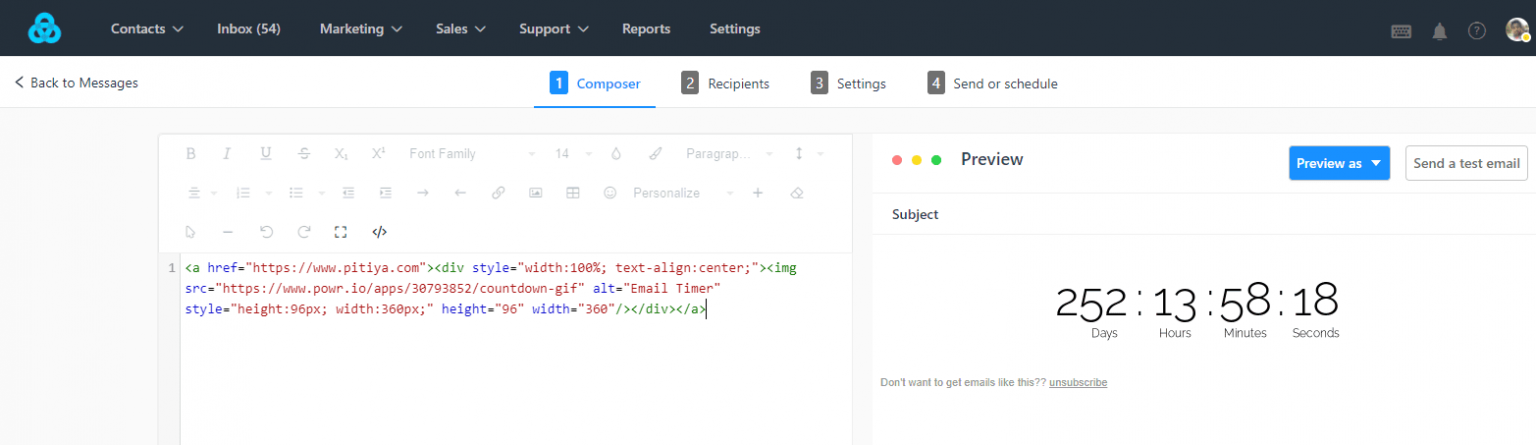The width and height of the screenshot is (1536, 445).
Task: Toggle Underline formatting
Action: (x=266, y=154)
